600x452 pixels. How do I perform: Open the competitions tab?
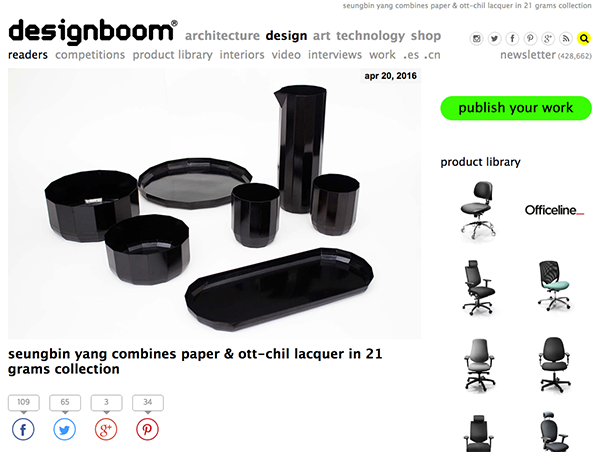pyautogui.click(x=90, y=55)
